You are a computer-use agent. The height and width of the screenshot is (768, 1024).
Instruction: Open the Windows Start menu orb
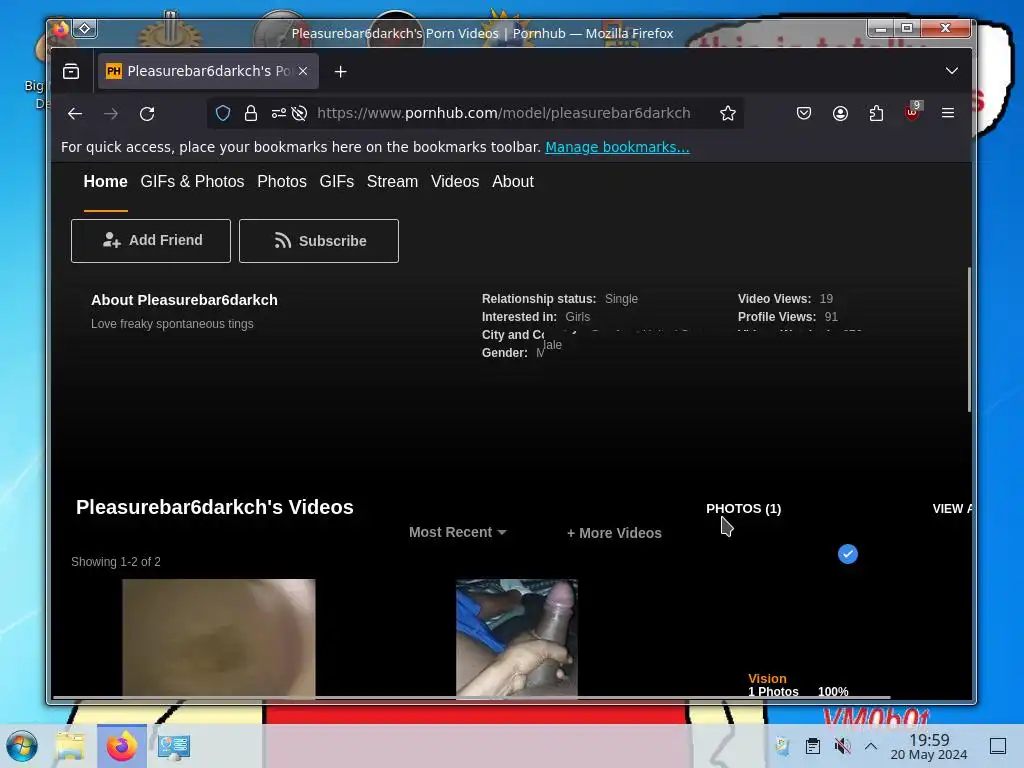point(22,746)
